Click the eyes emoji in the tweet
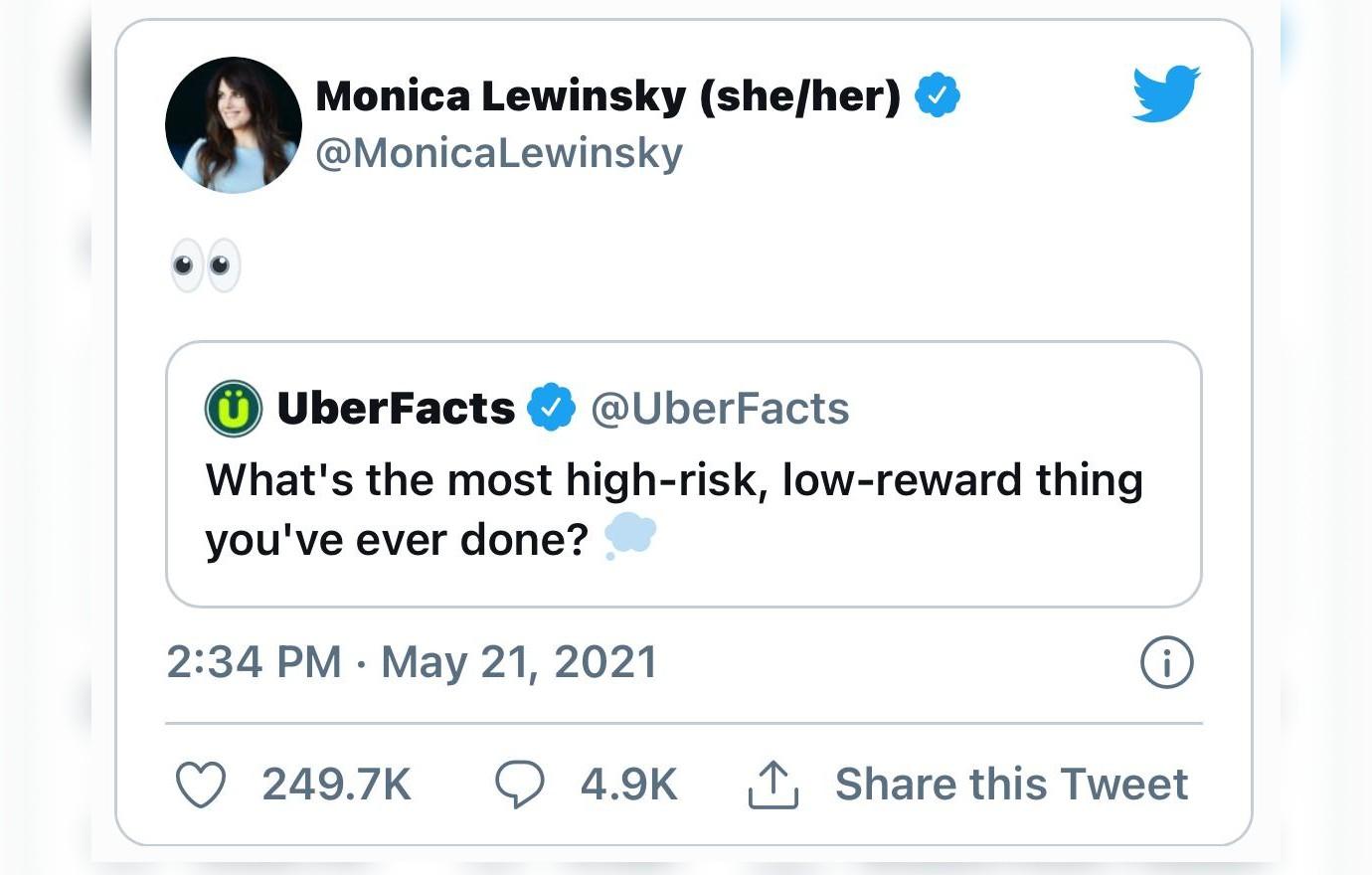Image resolution: width=1372 pixels, height=875 pixels. coord(204,263)
